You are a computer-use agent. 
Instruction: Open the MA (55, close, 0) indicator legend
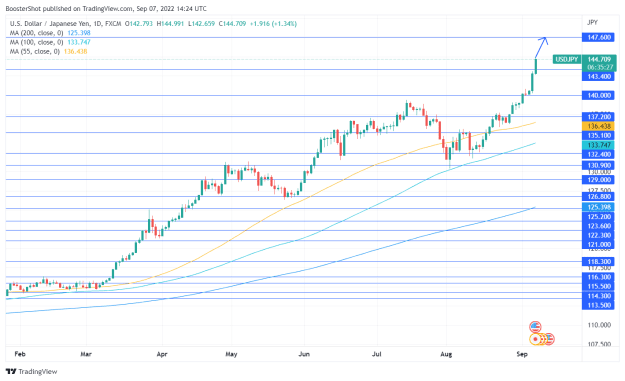[x=35, y=51]
